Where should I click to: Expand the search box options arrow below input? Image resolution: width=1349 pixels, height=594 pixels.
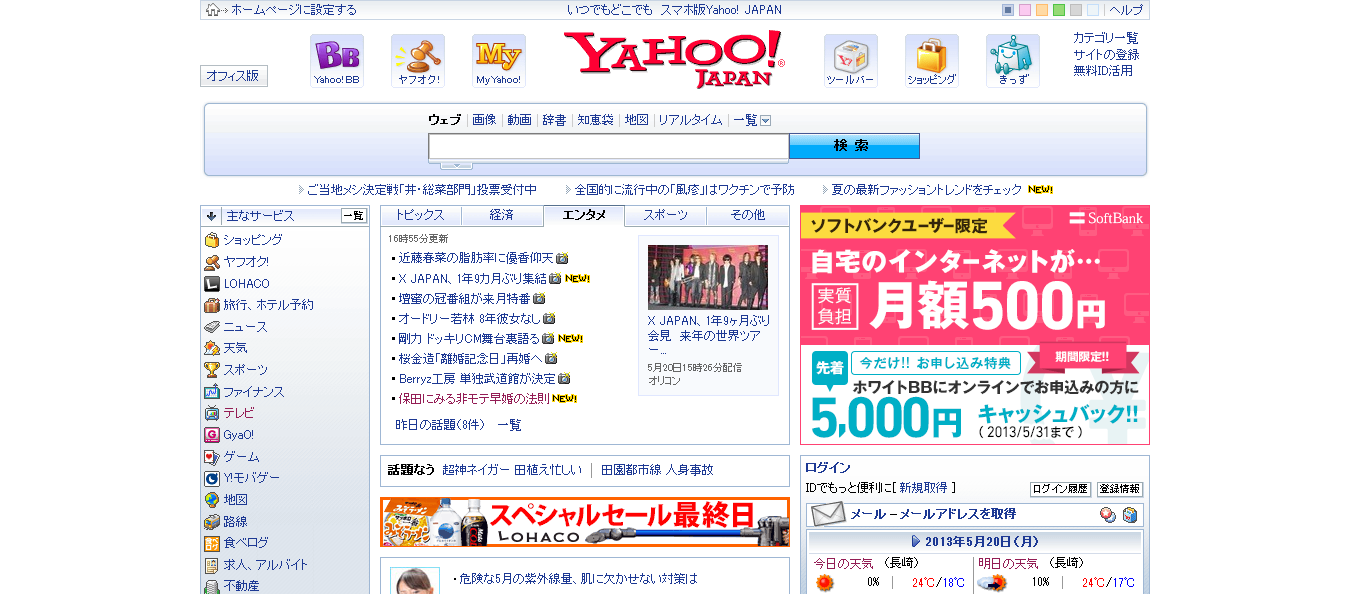tap(457, 165)
